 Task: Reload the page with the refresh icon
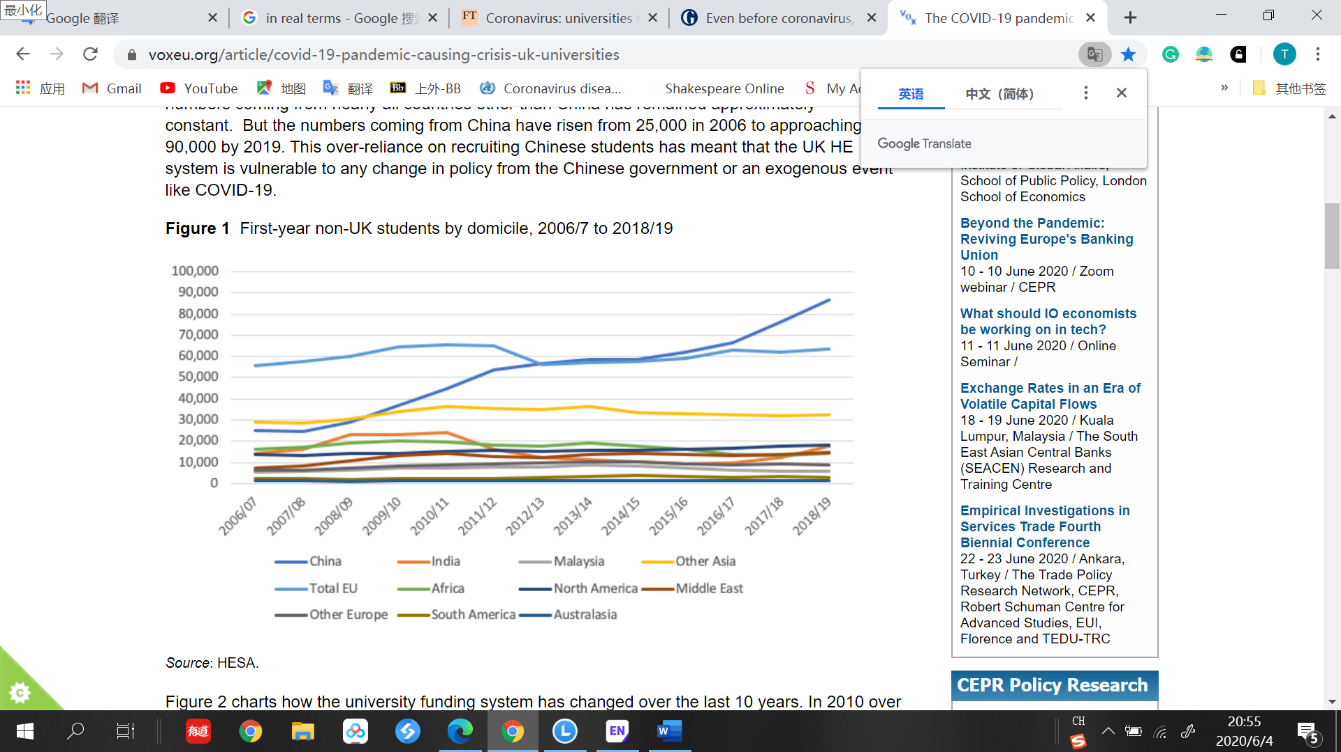coord(90,55)
